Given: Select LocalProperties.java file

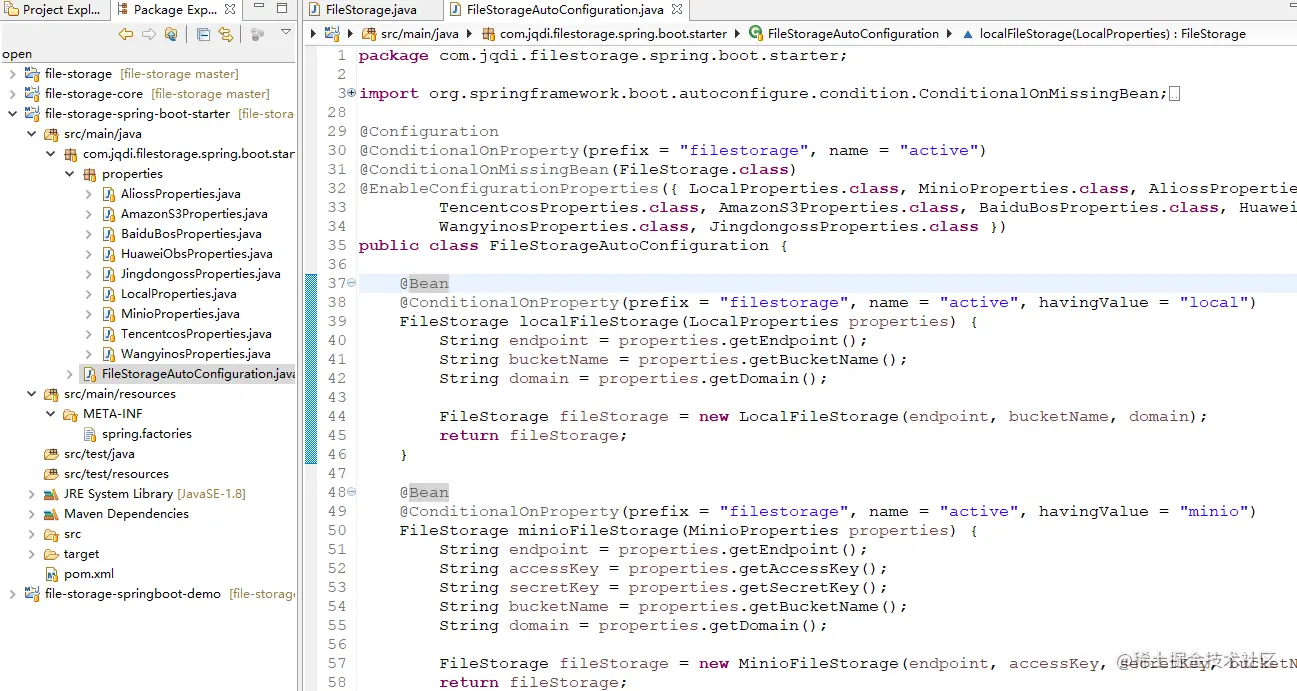Looking at the screenshot, I should pos(169,294).
